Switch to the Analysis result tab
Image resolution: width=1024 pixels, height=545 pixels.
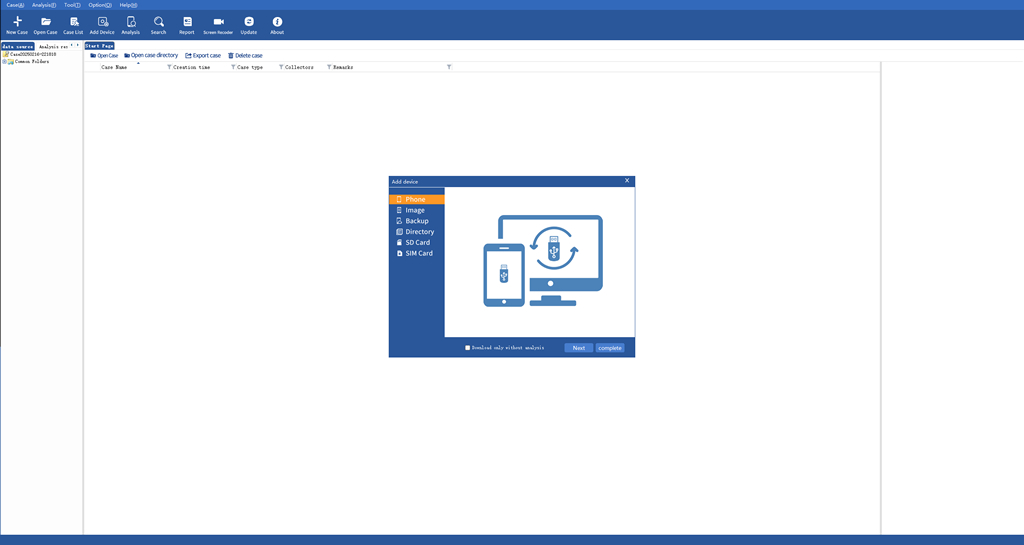pos(52,46)
